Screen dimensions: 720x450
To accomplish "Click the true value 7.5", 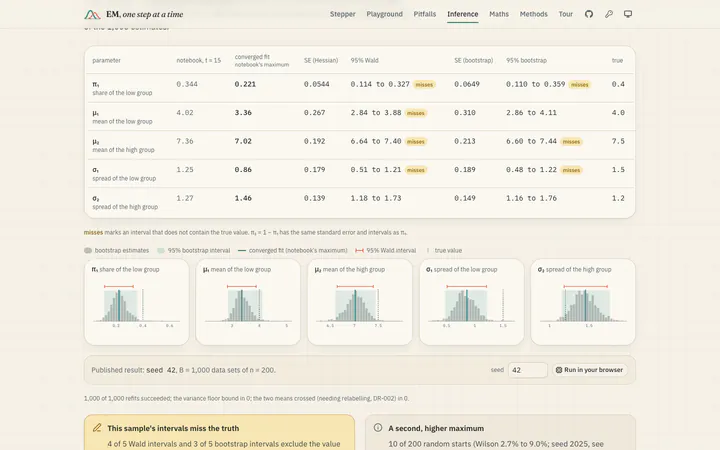I will [618, 141].
